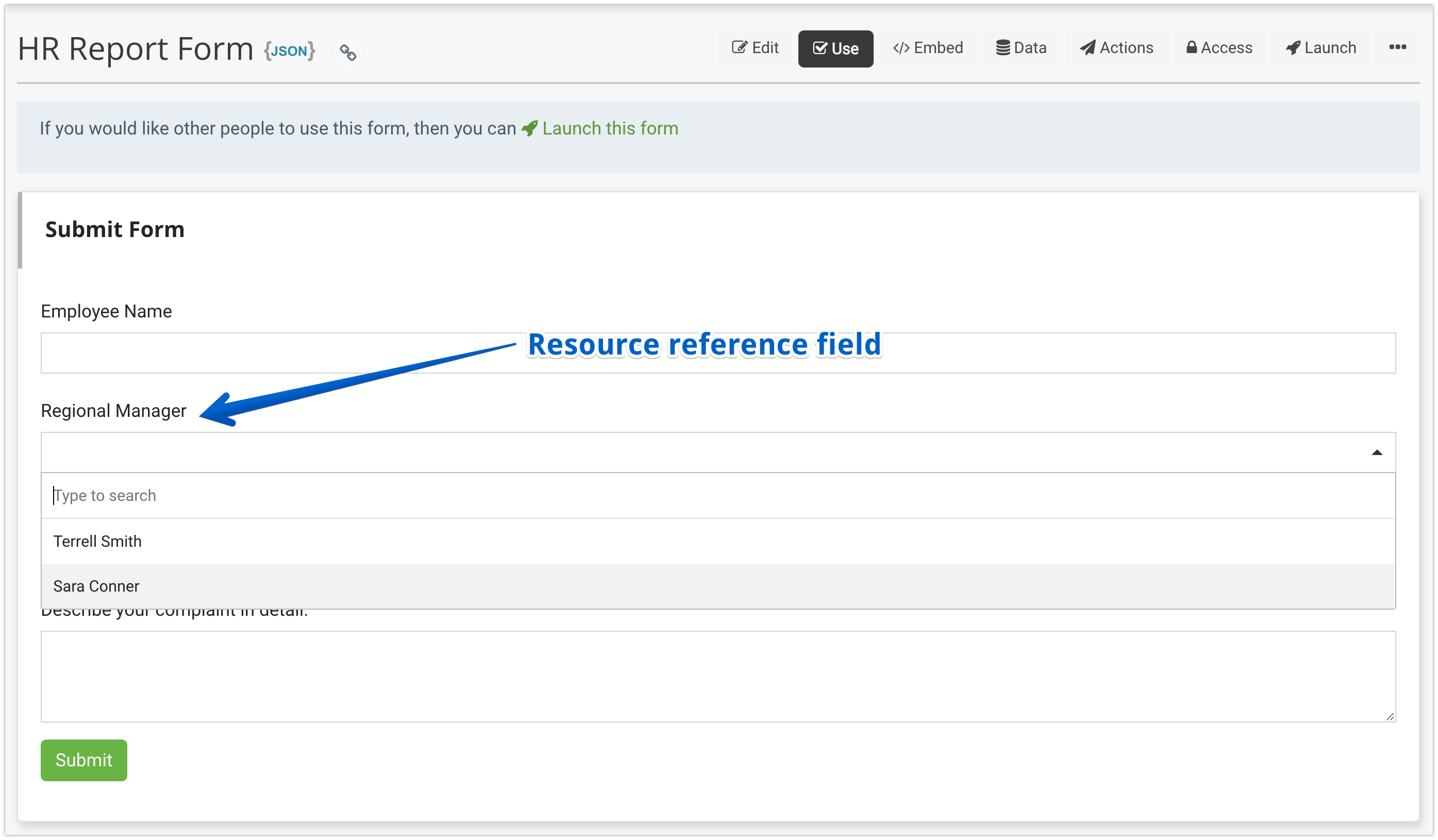Collapse the Regional Manager dropdown arrow

point(1376,452)
